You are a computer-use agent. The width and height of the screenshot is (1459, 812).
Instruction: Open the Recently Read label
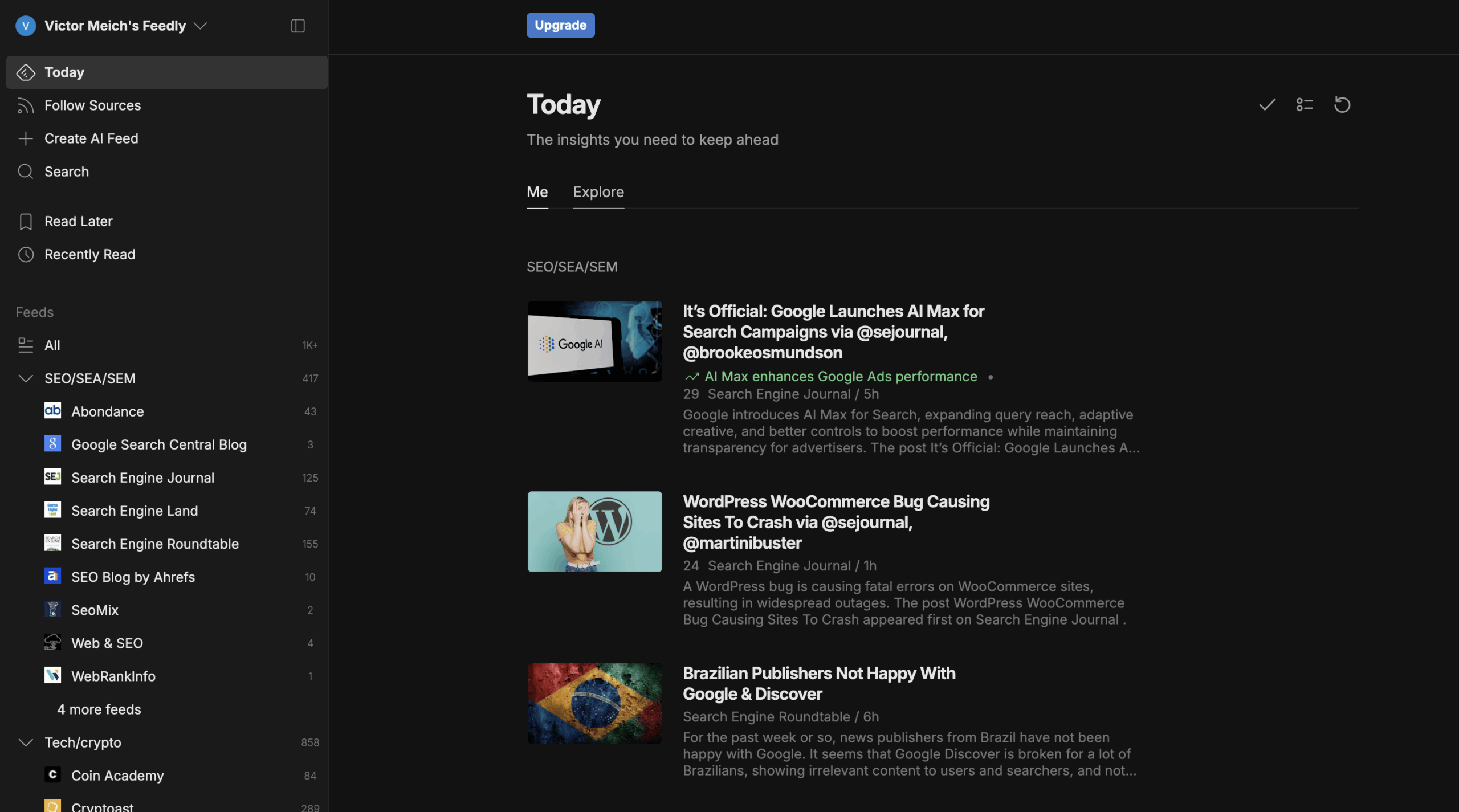point(89,255)
